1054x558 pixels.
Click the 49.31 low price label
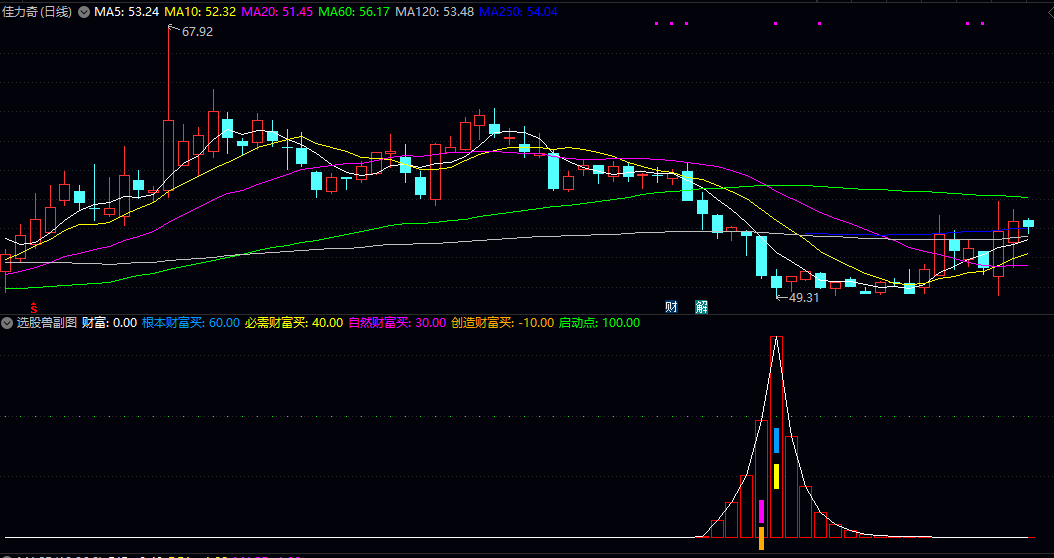[803, 297]
